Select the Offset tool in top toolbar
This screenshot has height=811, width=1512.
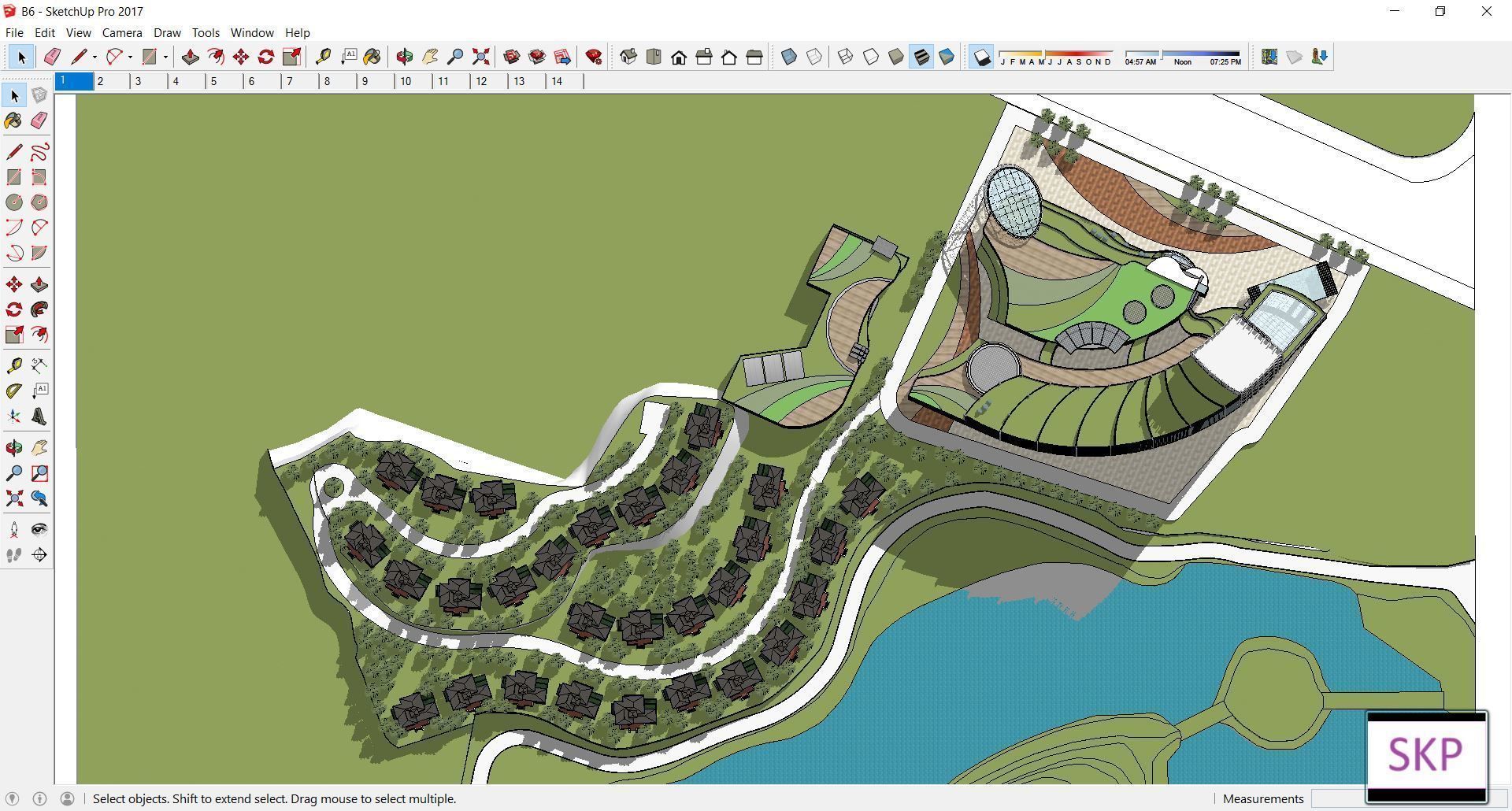click(x=215, y=57)
